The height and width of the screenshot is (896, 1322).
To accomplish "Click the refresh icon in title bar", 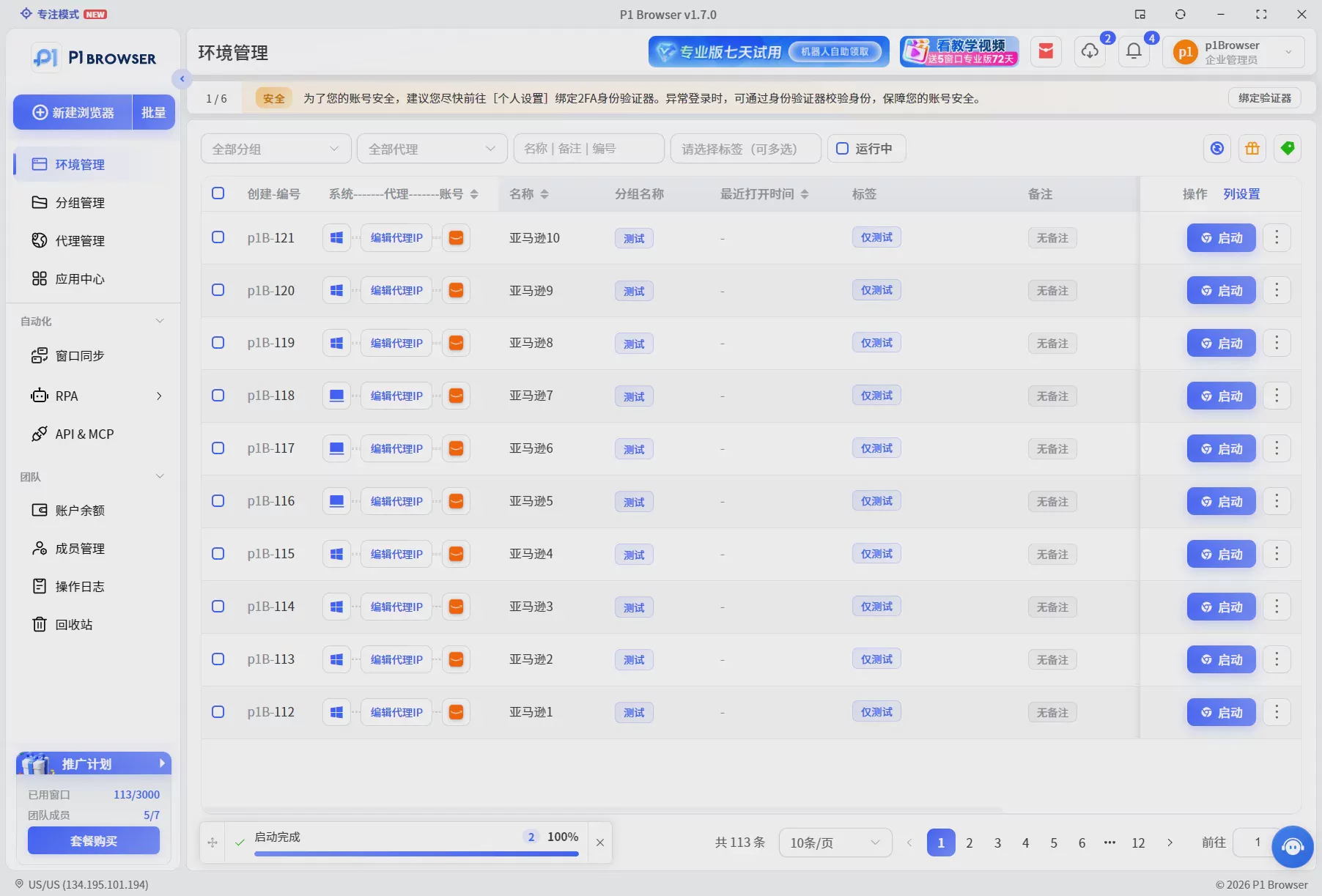I will (x=1180, y=14).
